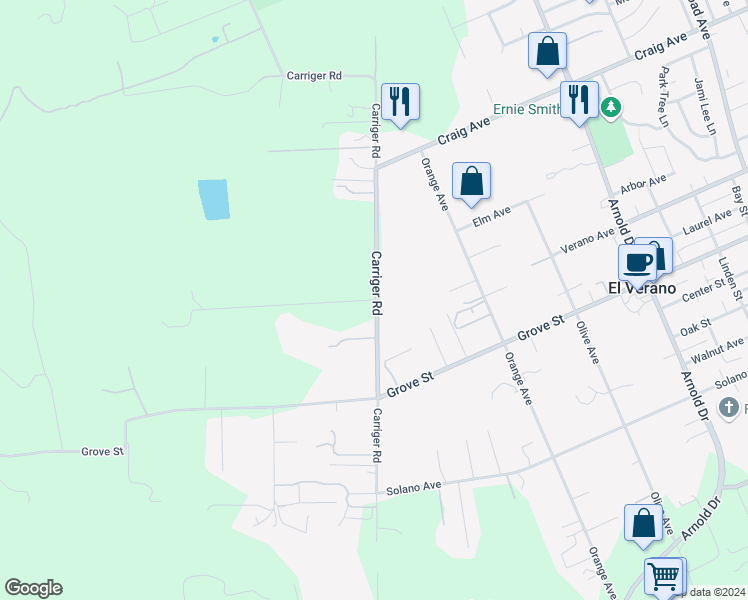Click the Laurel Ave street label
The image size is (748, 600).
pos(707,222)
